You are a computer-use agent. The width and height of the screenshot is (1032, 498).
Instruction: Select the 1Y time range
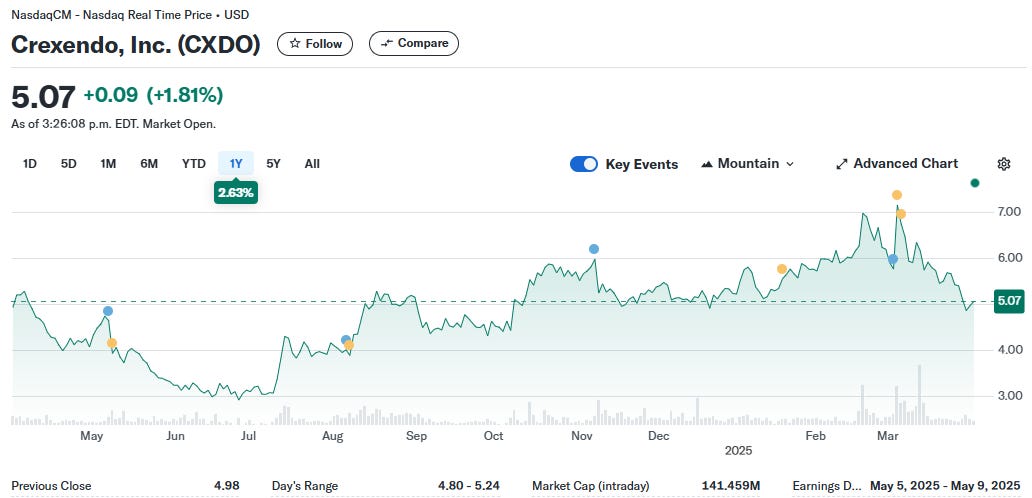coord(236,164)
